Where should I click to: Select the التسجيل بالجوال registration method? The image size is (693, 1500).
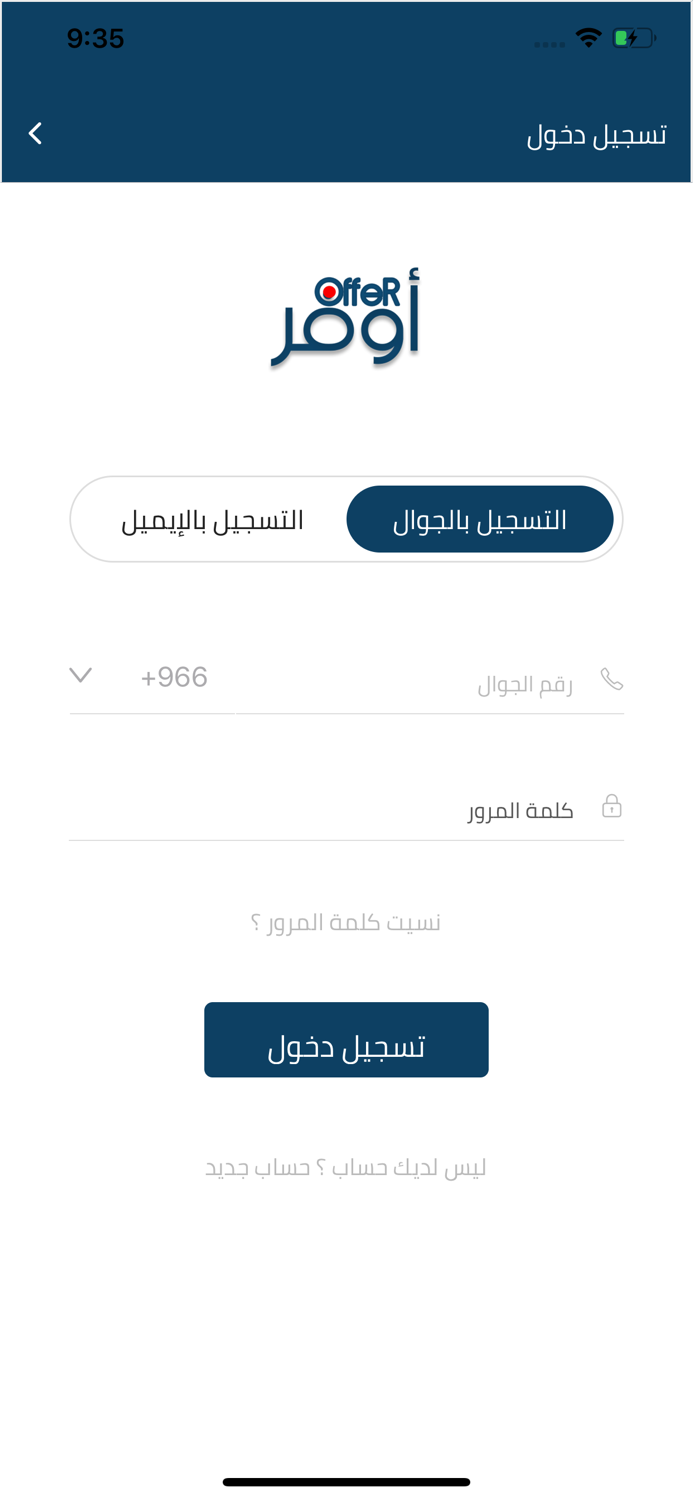480,518
